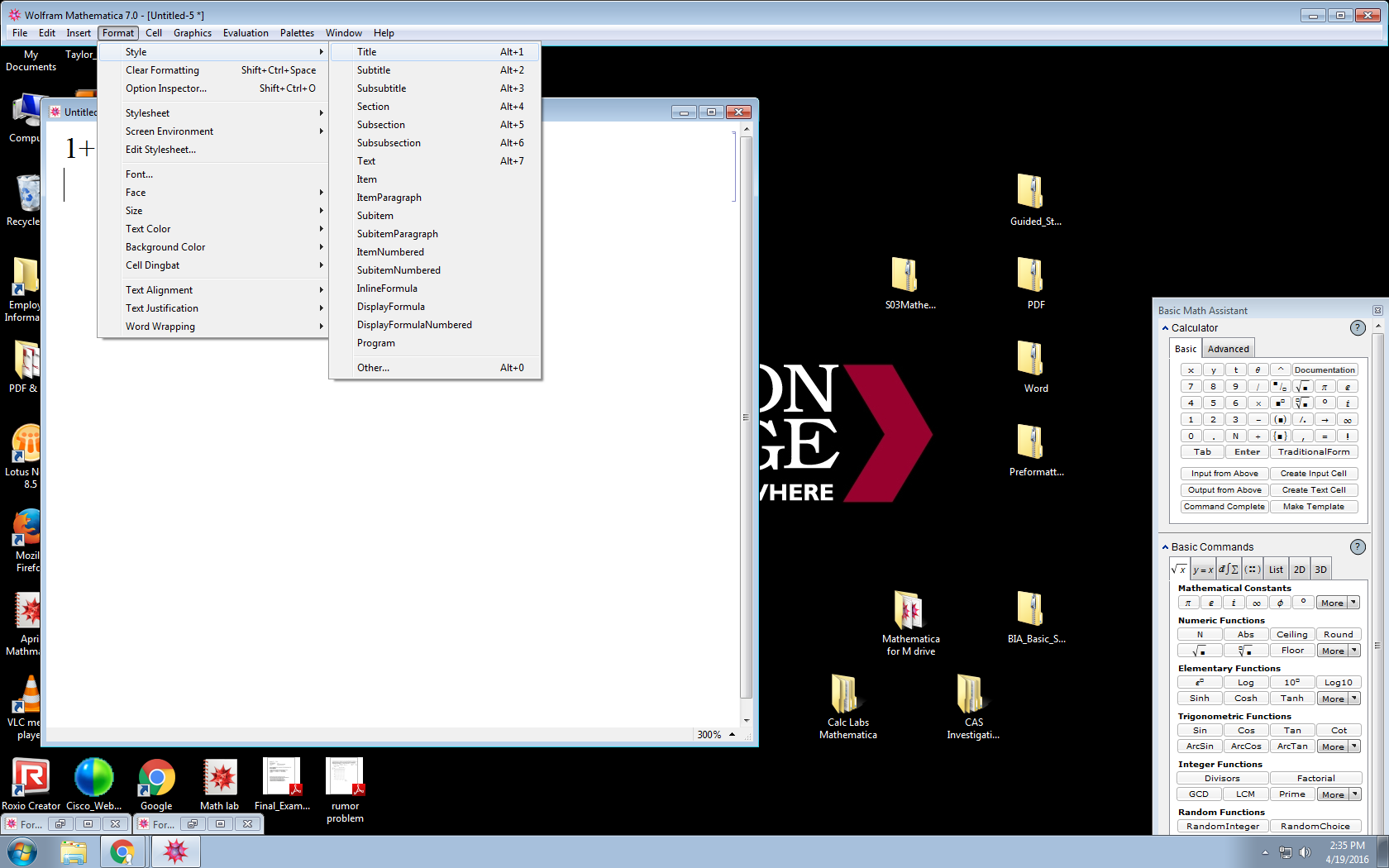Insert the replacement arrow symbol in Calculator
1389x868 pixels.
click(x=1325, y=419)
